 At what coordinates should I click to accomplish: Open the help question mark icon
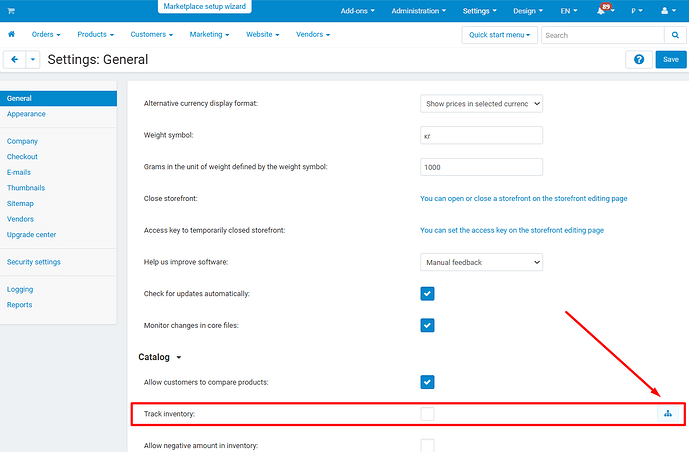click(x=639, y=60)
